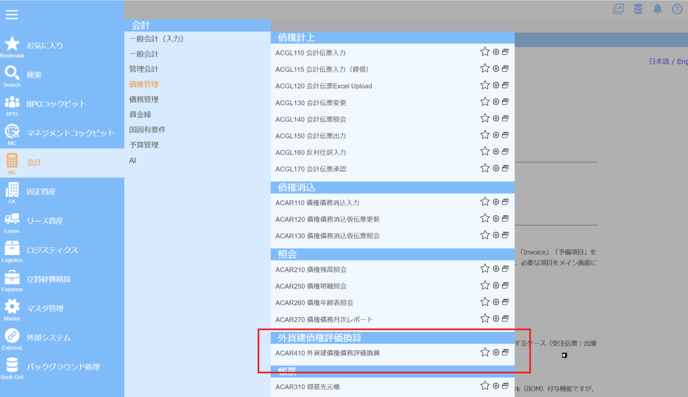688x397 pixels.
Task: Open 検索 Search in sidebar
Action: point(62,75)
